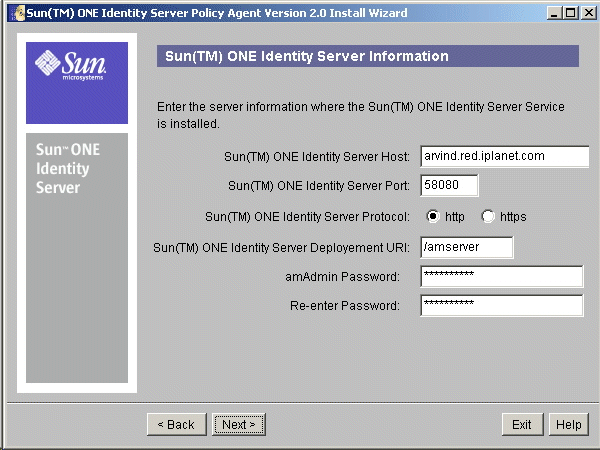Exit the install wizard
600x450 pixels.
coord(522,424)
